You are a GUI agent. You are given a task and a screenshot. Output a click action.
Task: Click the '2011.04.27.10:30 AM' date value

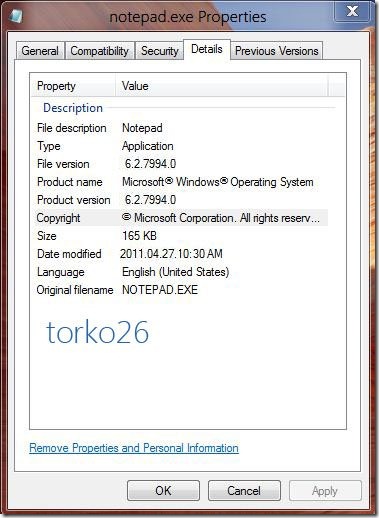coord(171,254)
